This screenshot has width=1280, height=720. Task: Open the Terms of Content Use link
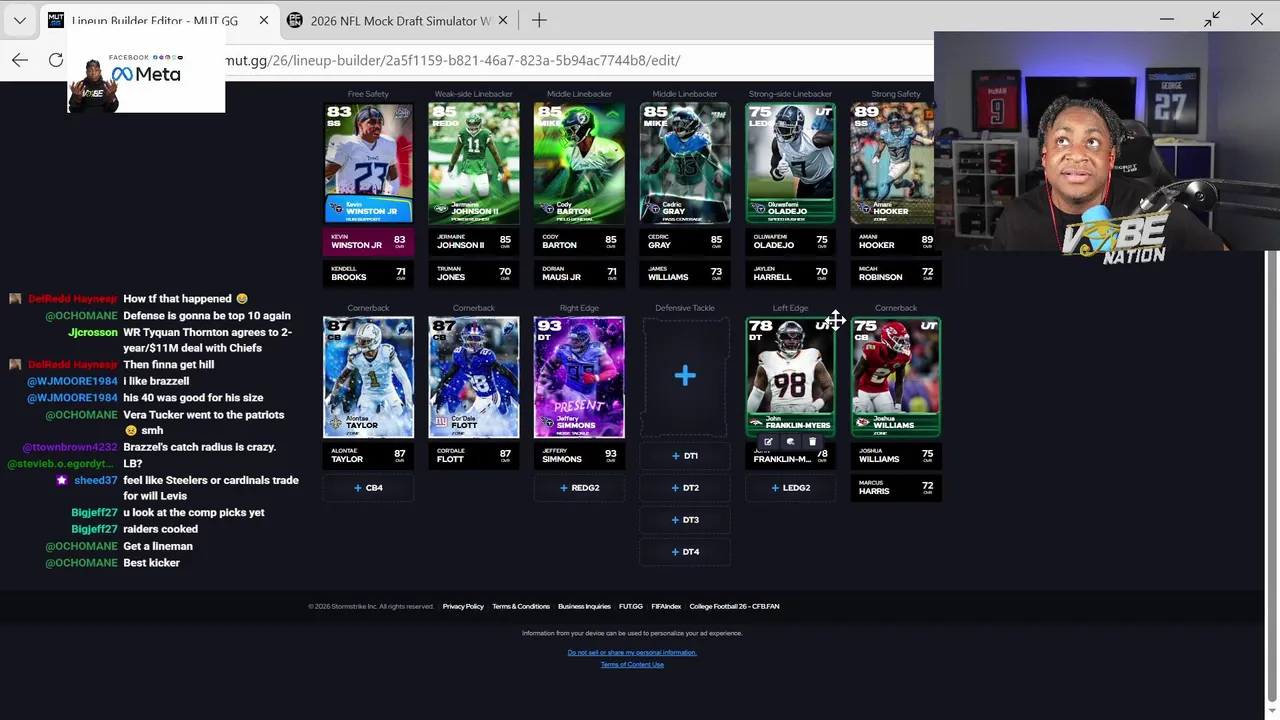coord(632,665)
